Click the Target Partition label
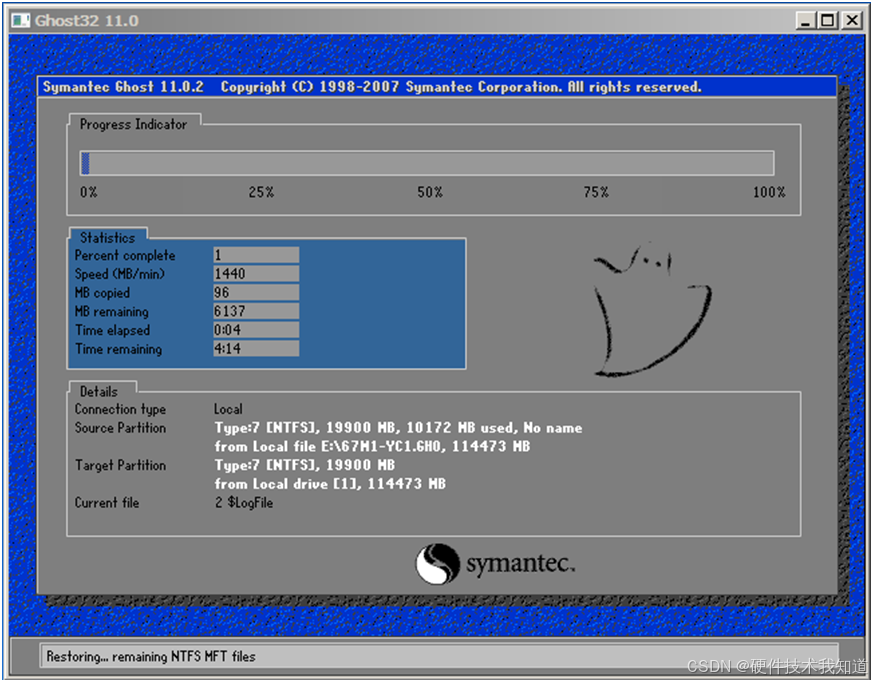 [120, 465]
